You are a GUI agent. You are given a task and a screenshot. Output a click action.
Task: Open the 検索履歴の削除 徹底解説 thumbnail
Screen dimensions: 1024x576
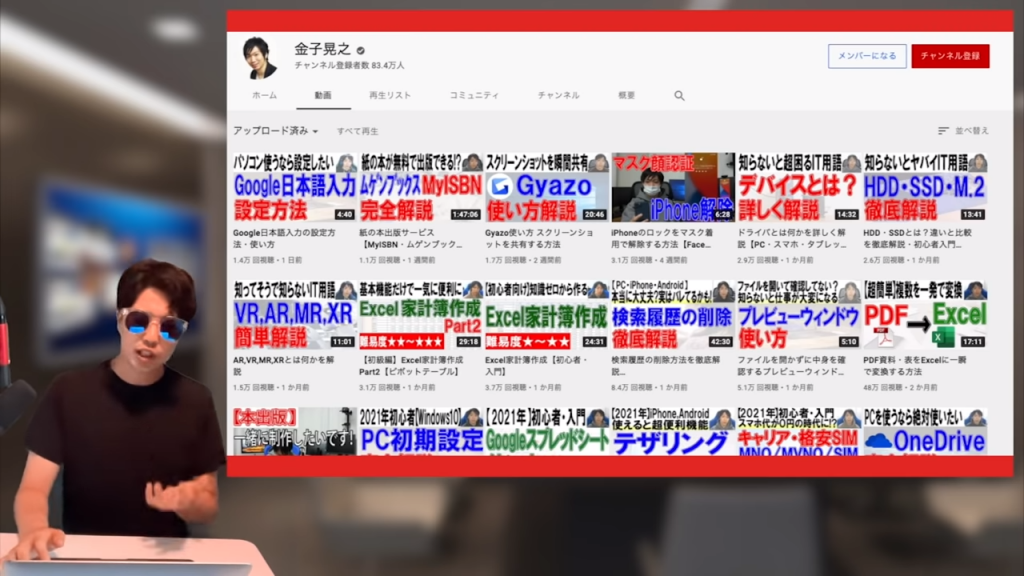click(x=673, y=315)
